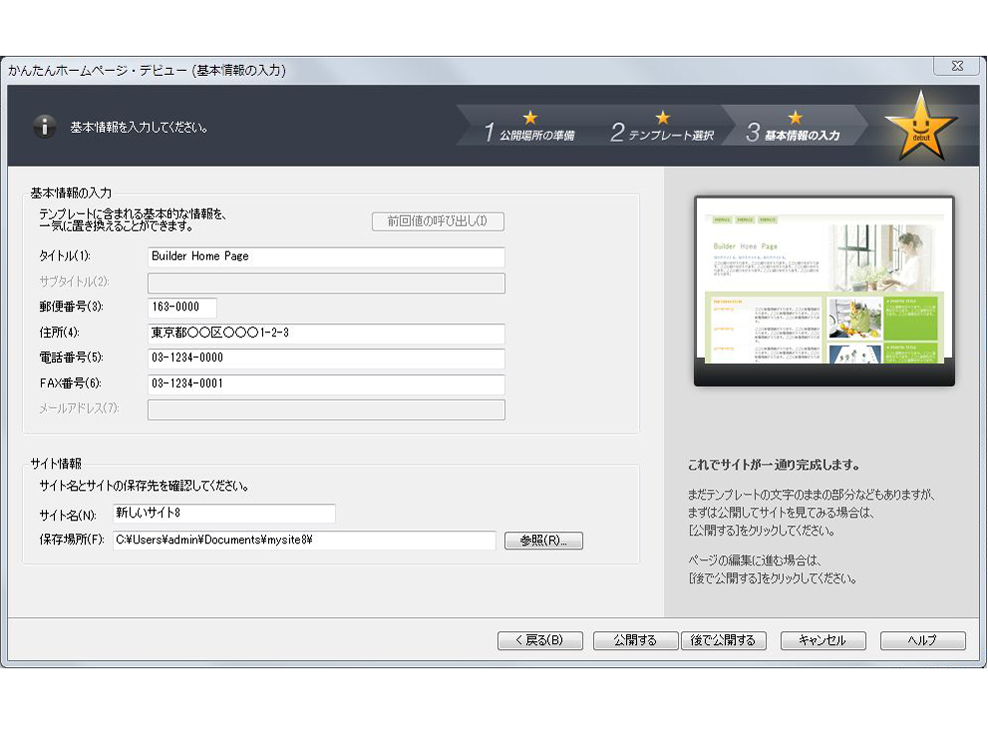Click the info icon beside the instruction text
The height and width of the screenshot is (741, 988).
[x=44, y=127]
